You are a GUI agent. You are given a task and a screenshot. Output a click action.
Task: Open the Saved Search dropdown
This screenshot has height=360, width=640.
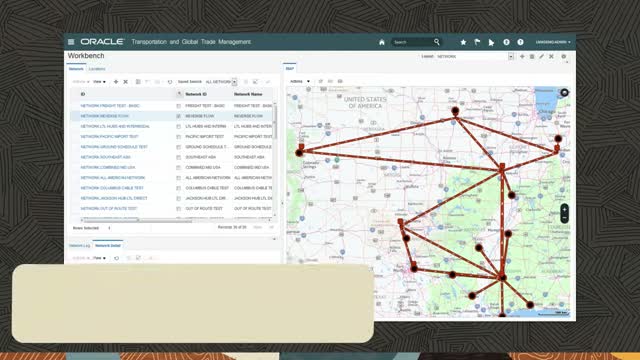pyautogui.click(x=234, y=82)
